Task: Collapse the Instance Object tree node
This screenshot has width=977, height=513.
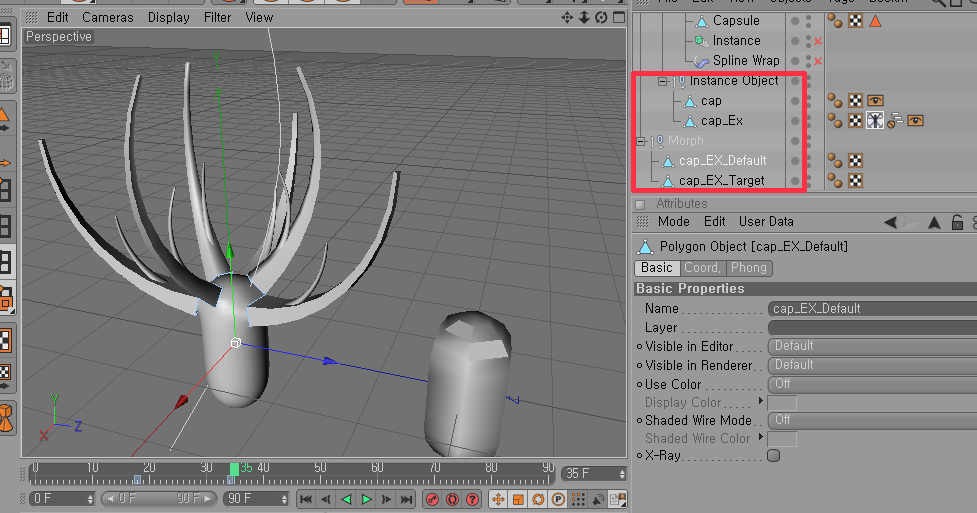Action: tap(662, 81)
